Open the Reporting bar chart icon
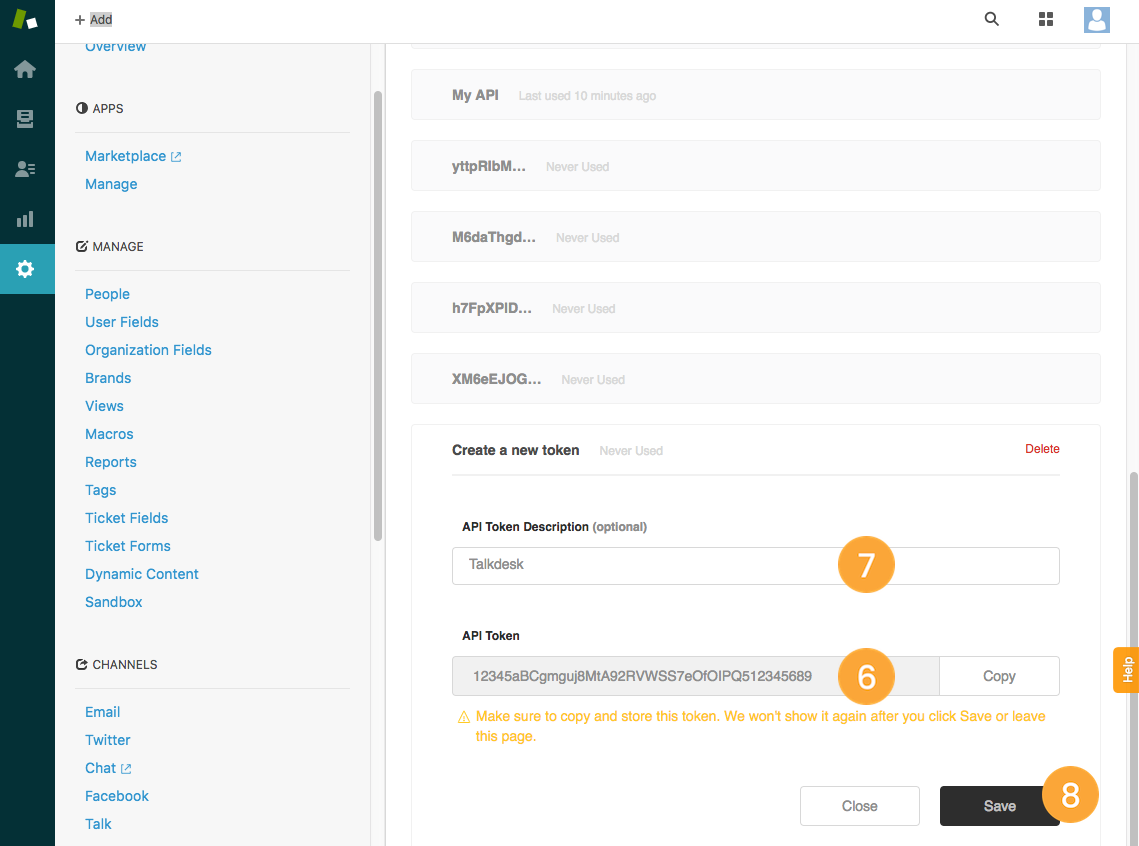This screenshot has height=846, width=1139. pos(25,219)
